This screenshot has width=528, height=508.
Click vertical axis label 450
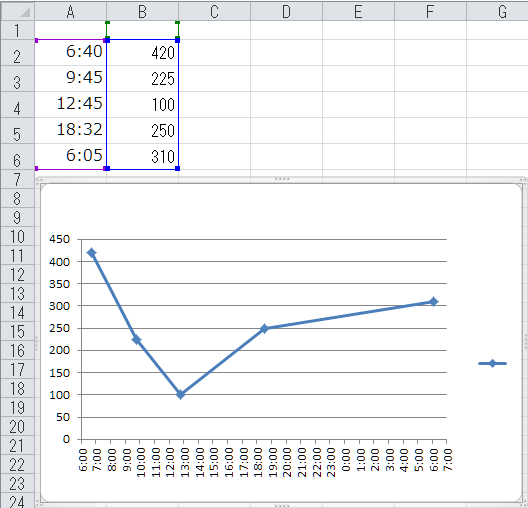(59, 239)
